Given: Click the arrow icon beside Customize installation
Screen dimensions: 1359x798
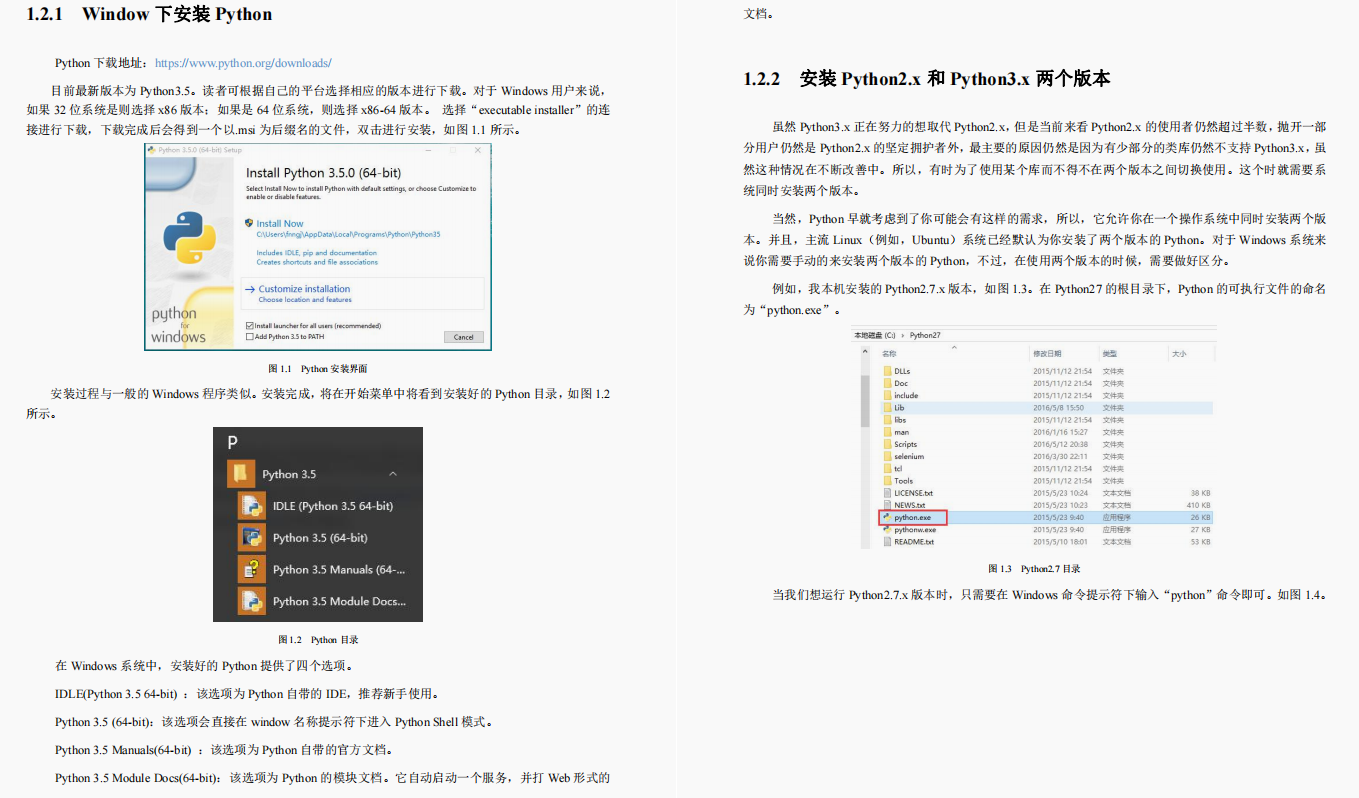Looking at the screenshot, I should click(x=250, y=289).
